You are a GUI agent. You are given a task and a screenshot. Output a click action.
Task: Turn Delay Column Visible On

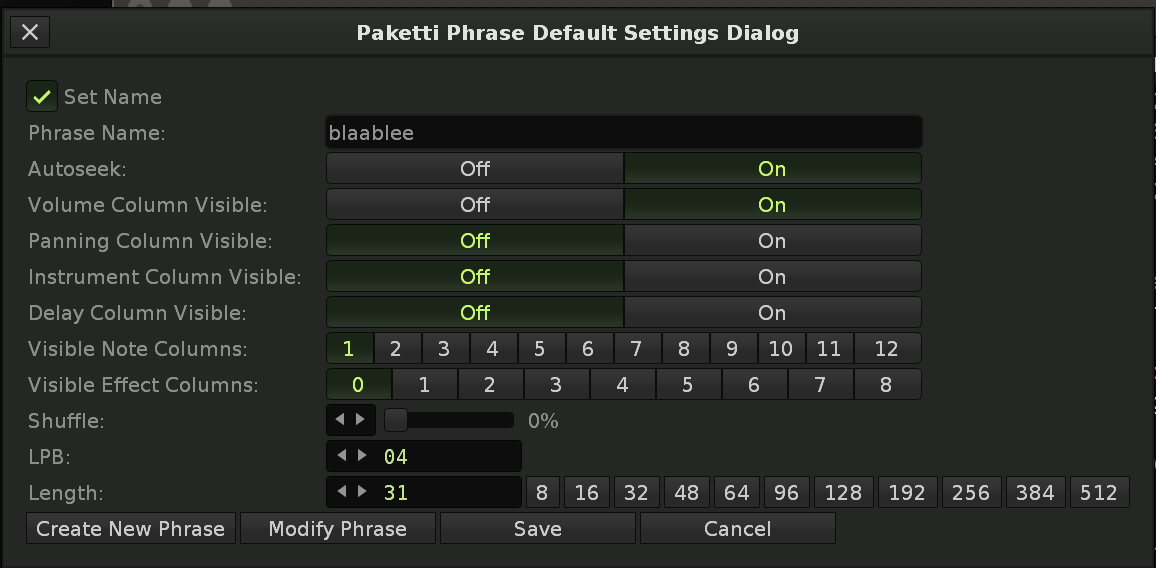click(x=771, y=313)
